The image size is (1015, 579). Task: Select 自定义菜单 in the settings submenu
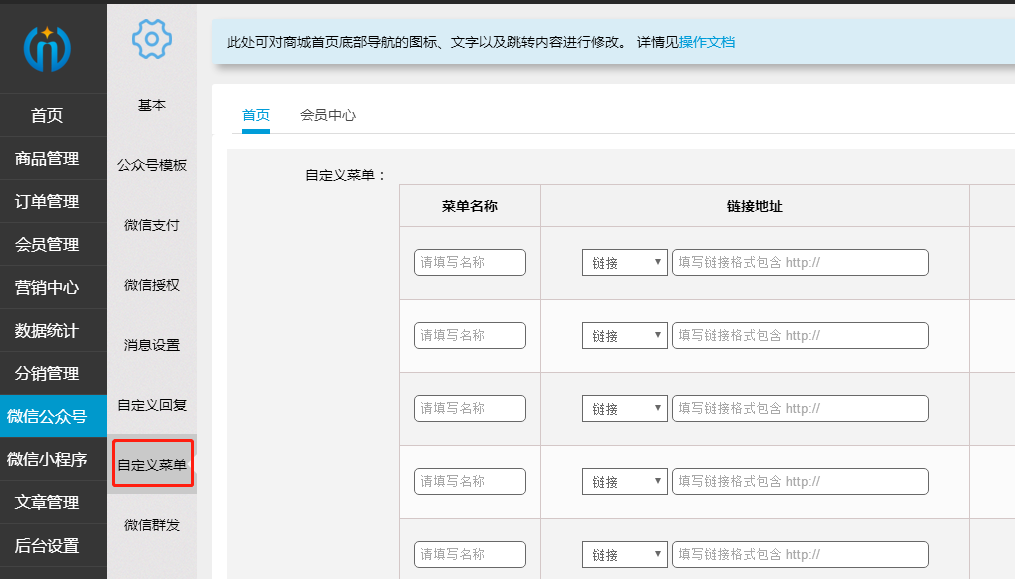click(x=152, y=464)
